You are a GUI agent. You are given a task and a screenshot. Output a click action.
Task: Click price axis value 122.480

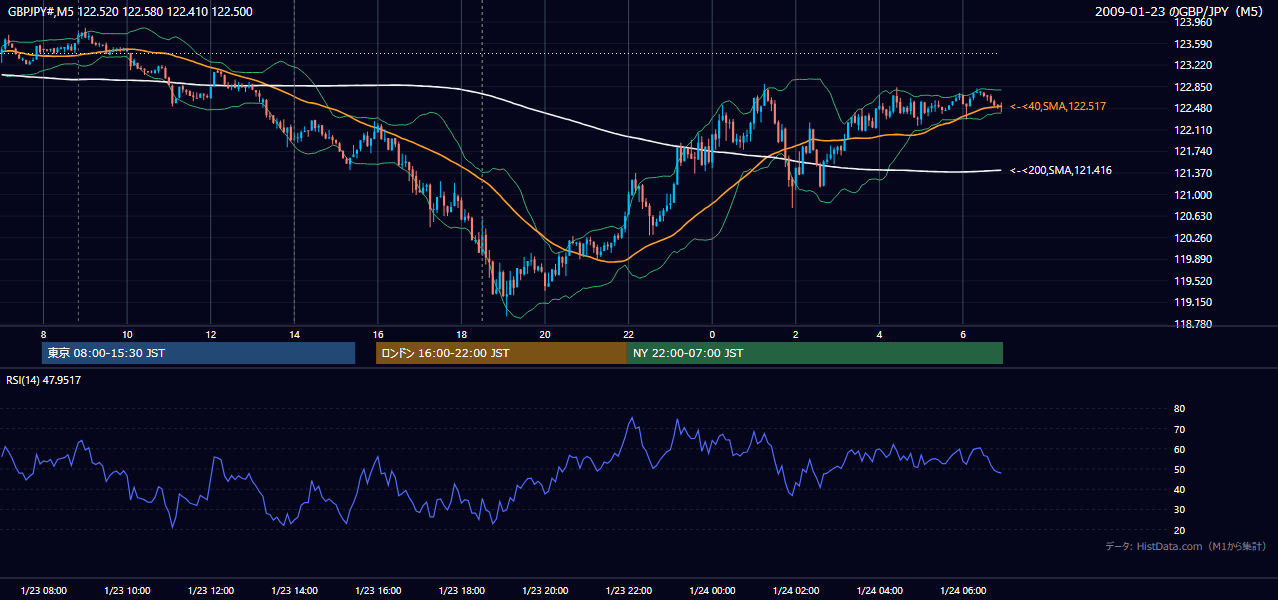1192,108
